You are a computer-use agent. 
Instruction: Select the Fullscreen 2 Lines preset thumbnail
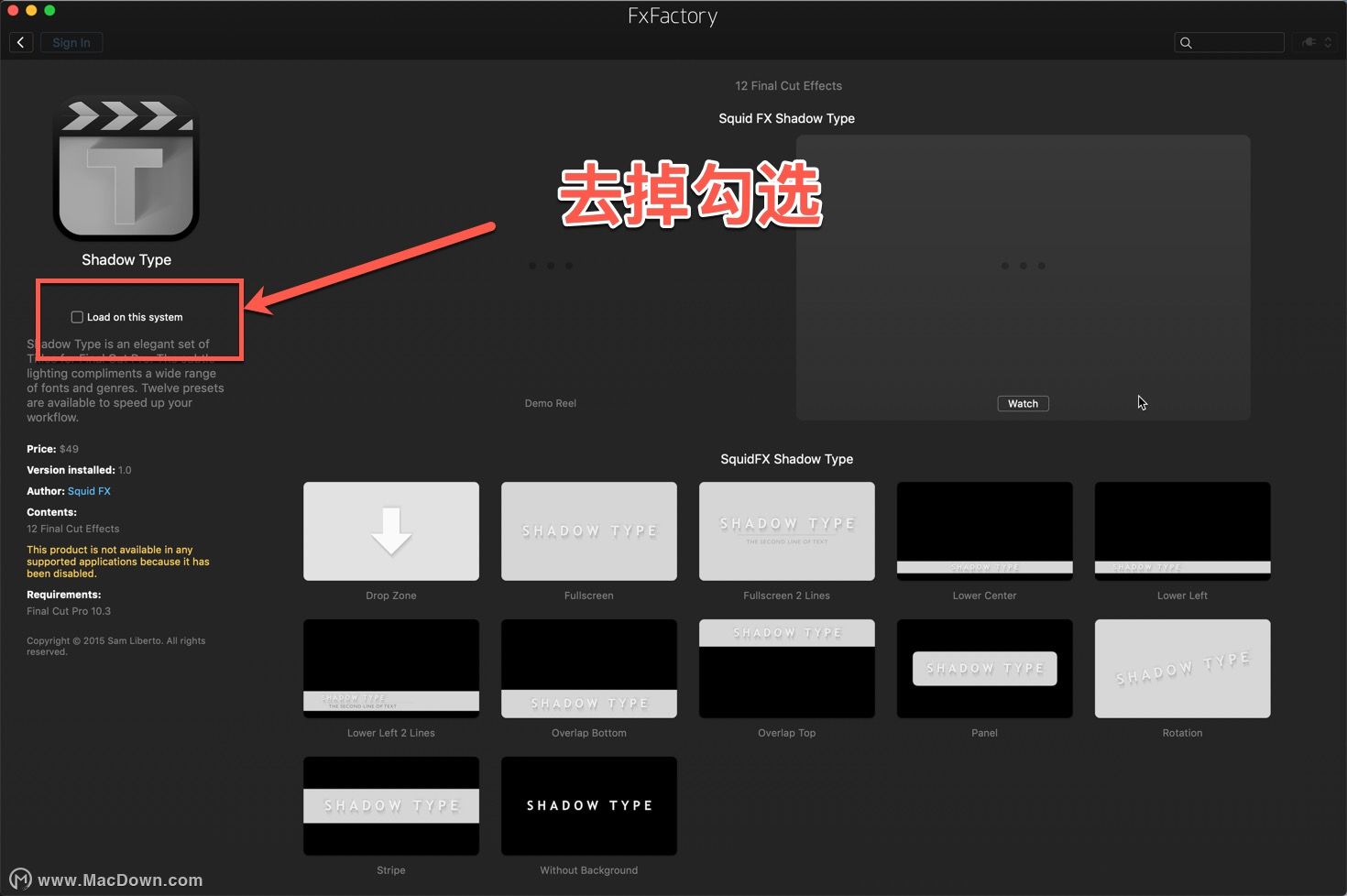click(x=787, y=531)
